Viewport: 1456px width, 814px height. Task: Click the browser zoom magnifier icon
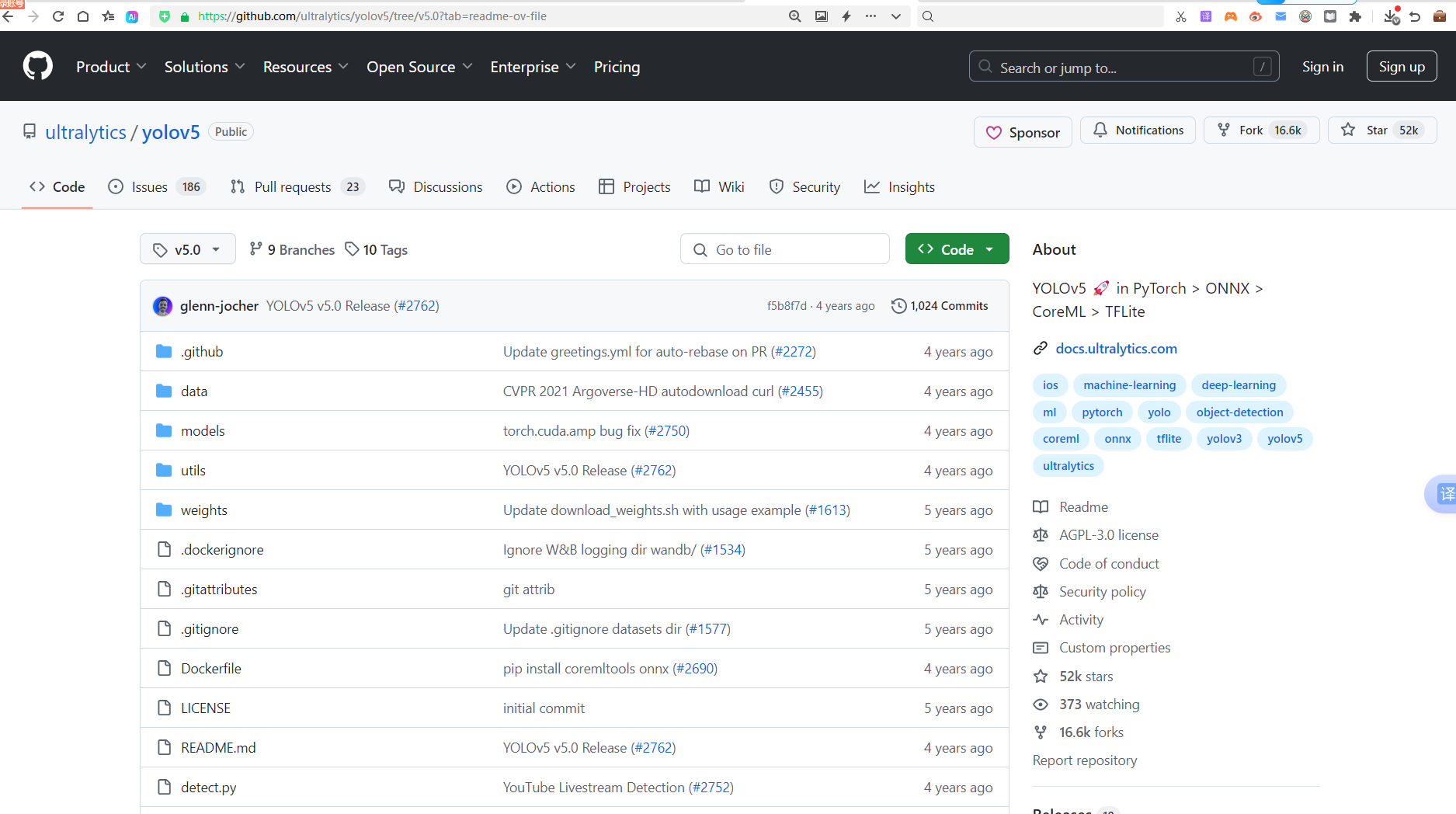coord(795,16)
